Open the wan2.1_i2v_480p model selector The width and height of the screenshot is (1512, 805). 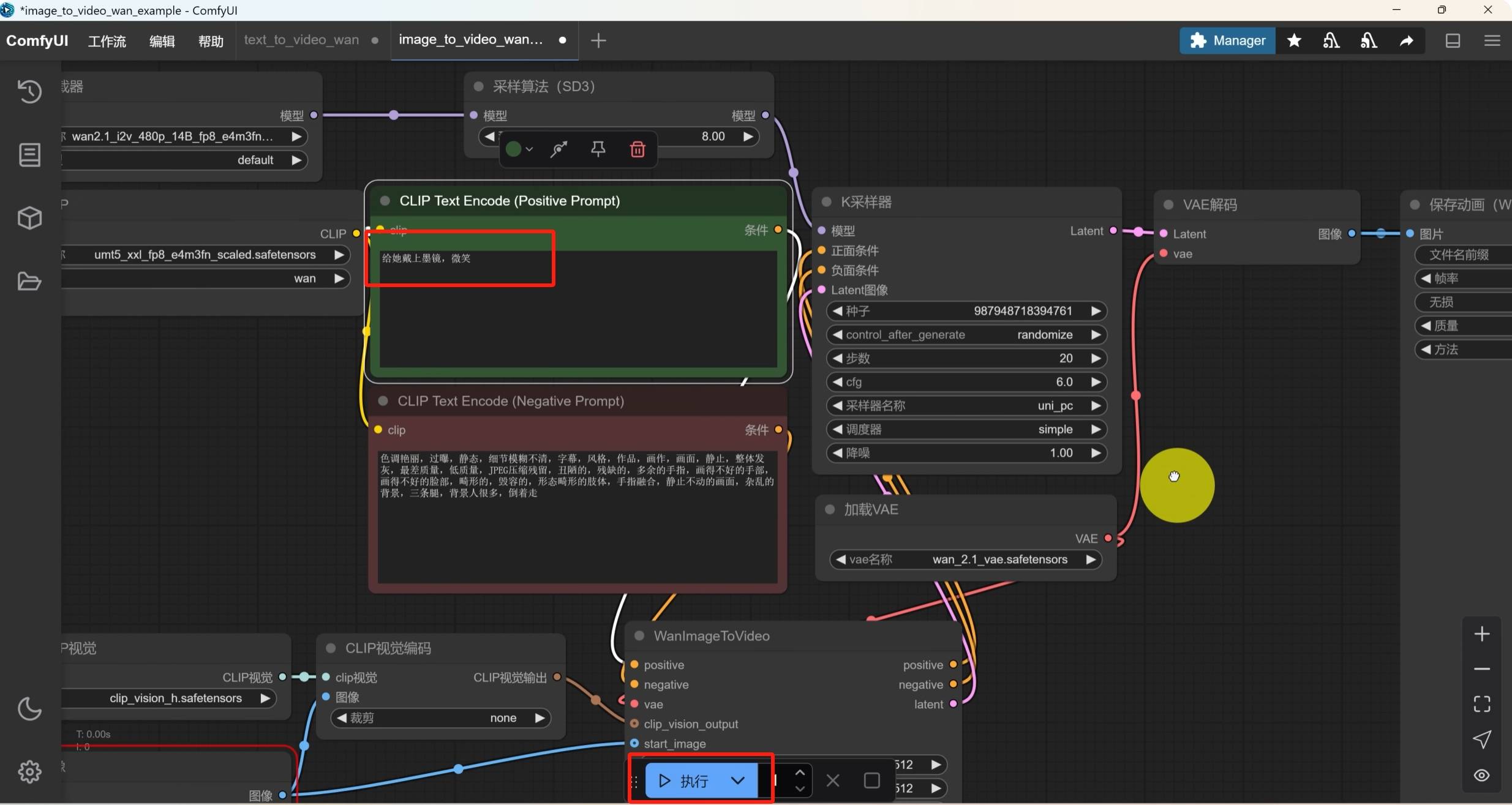point(184,137)
